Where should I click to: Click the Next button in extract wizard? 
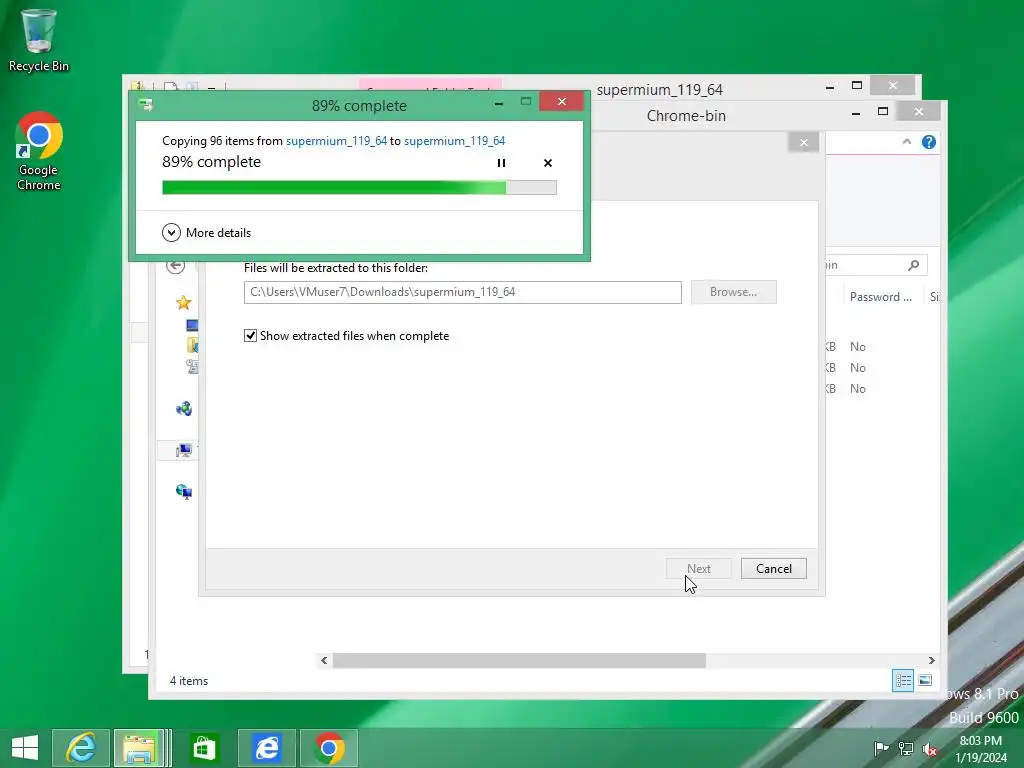699,569
